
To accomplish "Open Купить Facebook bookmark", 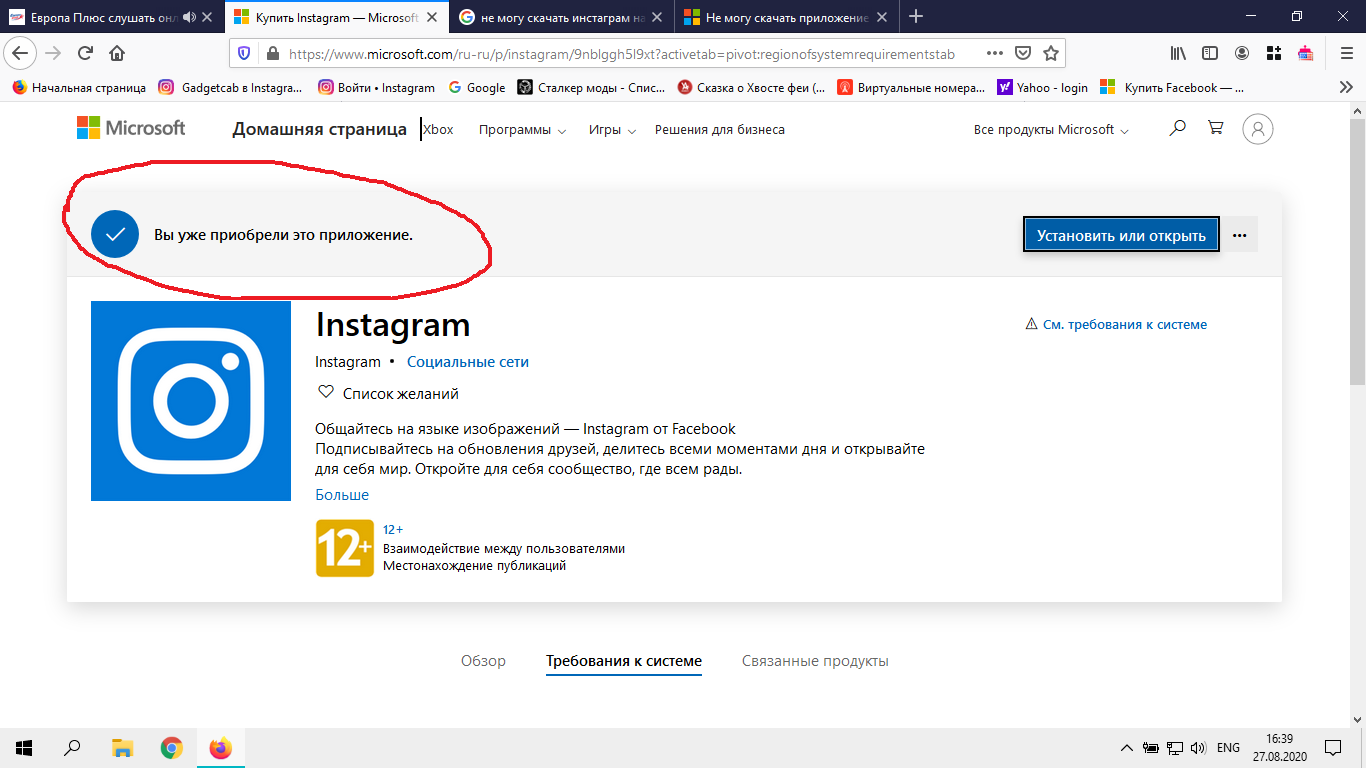I will [1172, 88].
